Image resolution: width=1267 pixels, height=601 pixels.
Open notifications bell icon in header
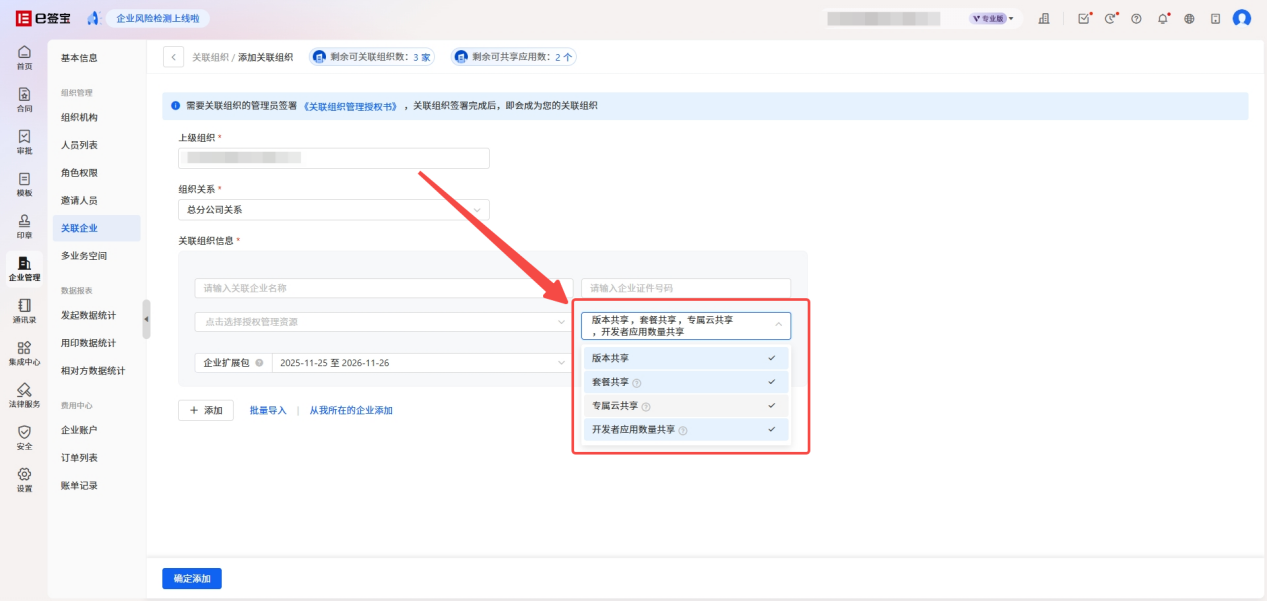coord(1163,18)
